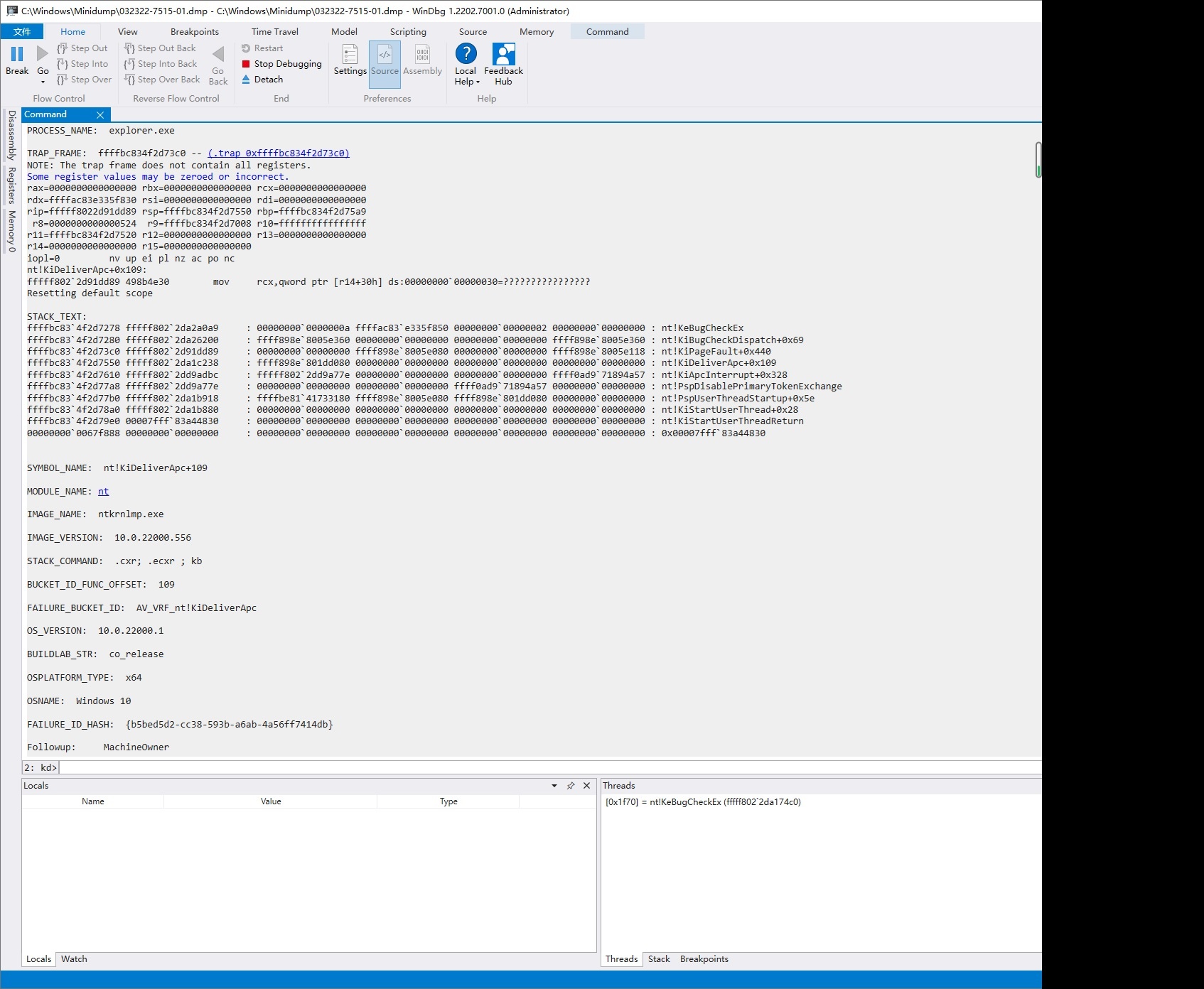Click the PROCESS_NAME explorer.exe text
This screenshot has width=1204, height=989.
100,131
